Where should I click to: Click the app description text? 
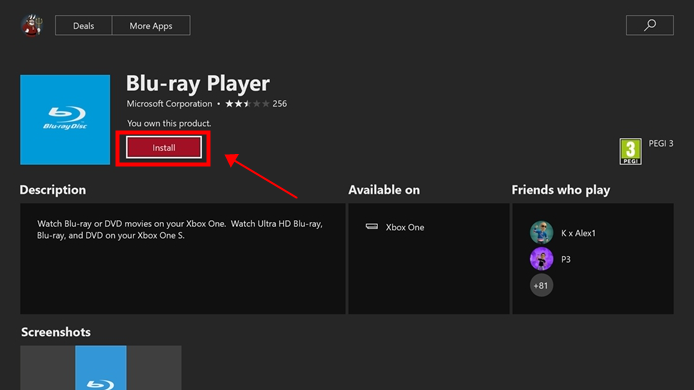tap(180, 230)
